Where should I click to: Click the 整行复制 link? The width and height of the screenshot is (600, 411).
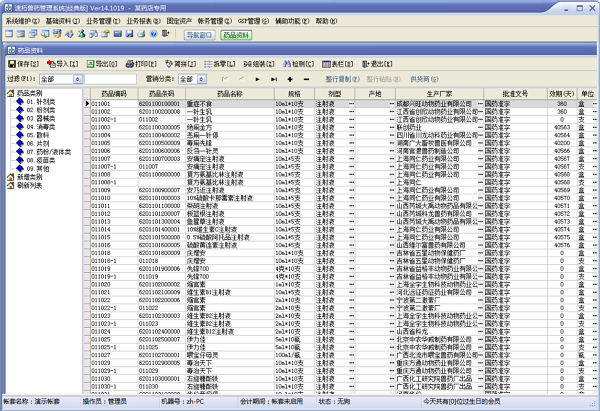tap(342, 79)
